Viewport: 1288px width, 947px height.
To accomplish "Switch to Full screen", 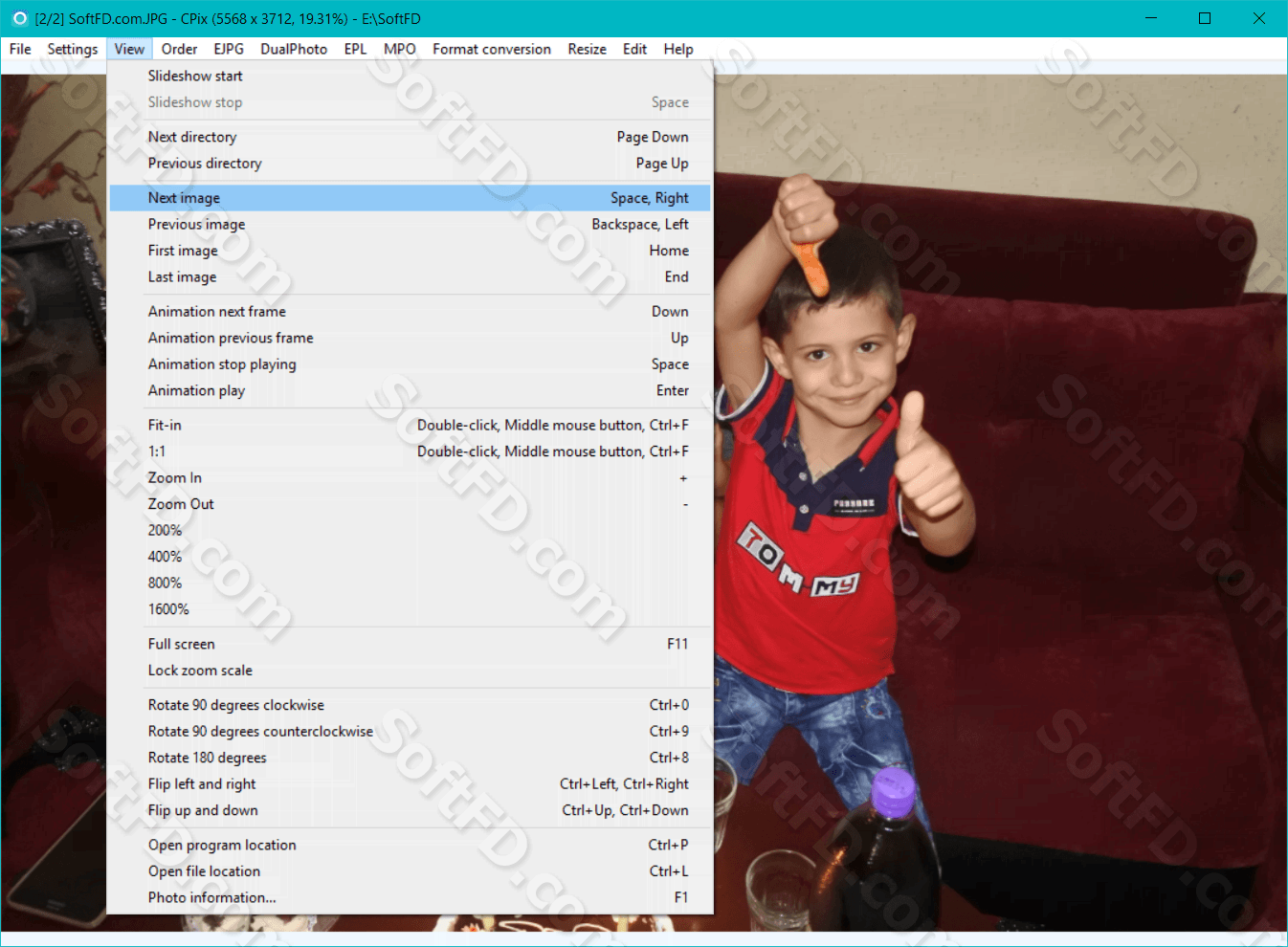I will (410, 644).
